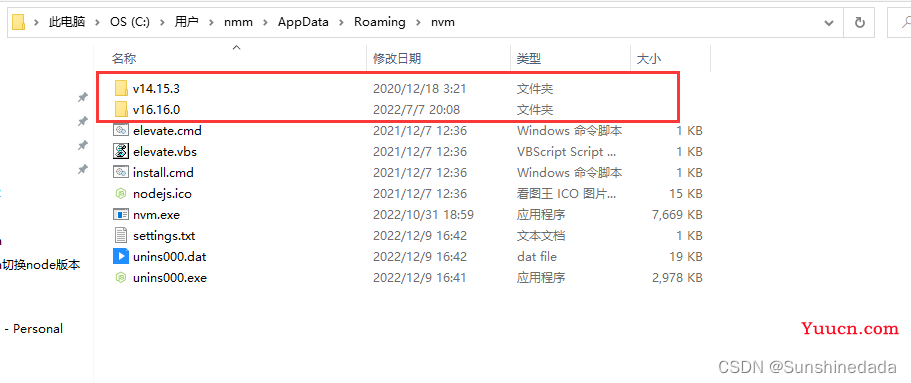911x383 pixels.
Task: Sort by 修改日期 column header
Action: pyautogui.click(x=397, y=59)
